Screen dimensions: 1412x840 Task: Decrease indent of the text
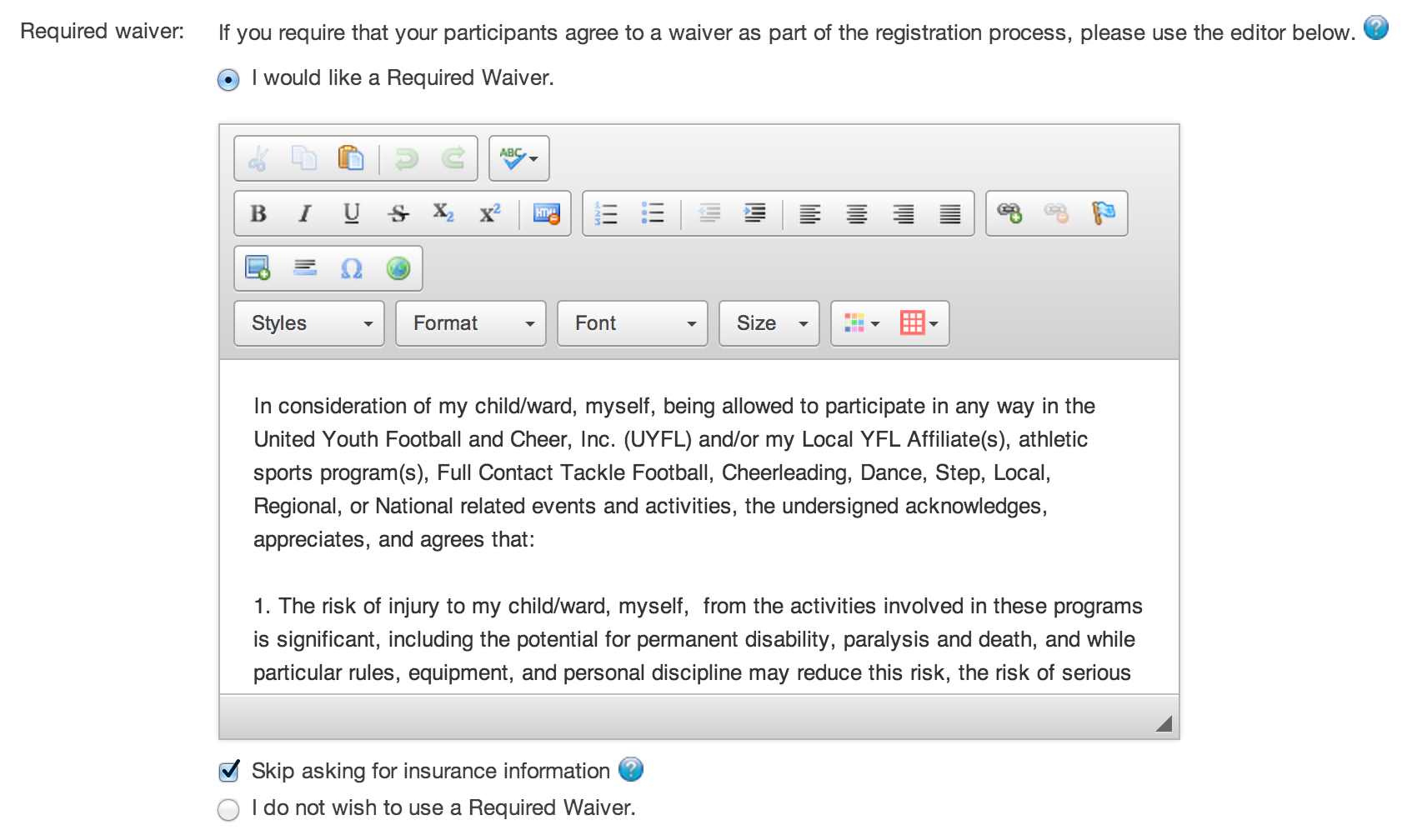[709, 213]
